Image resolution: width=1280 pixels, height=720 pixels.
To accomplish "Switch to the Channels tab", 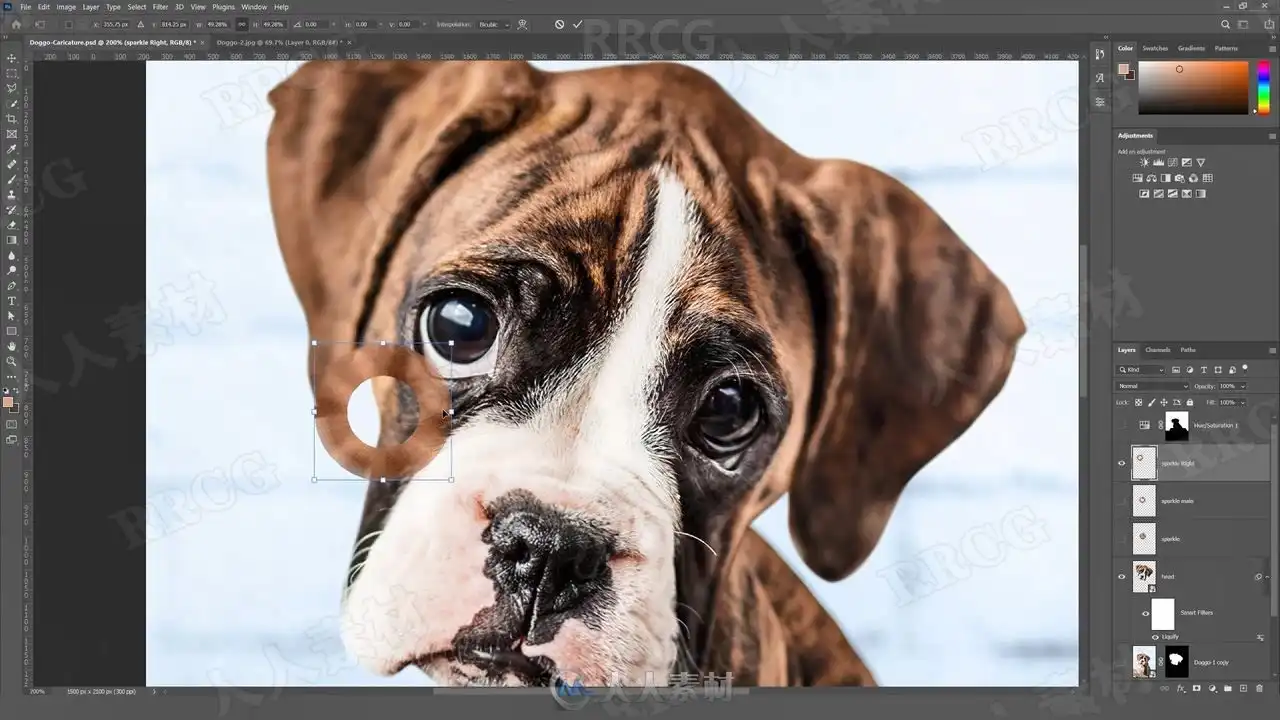I will pyautogui.click(x=1158, y=350).
